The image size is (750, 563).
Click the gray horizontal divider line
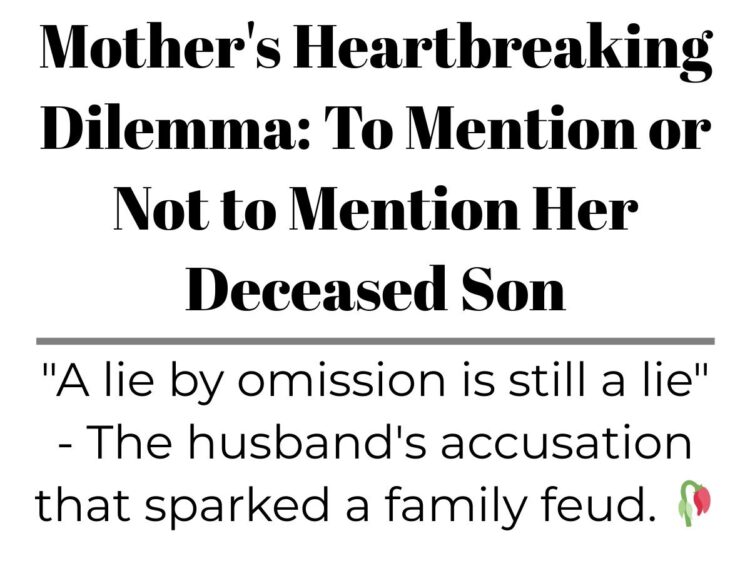375,341
